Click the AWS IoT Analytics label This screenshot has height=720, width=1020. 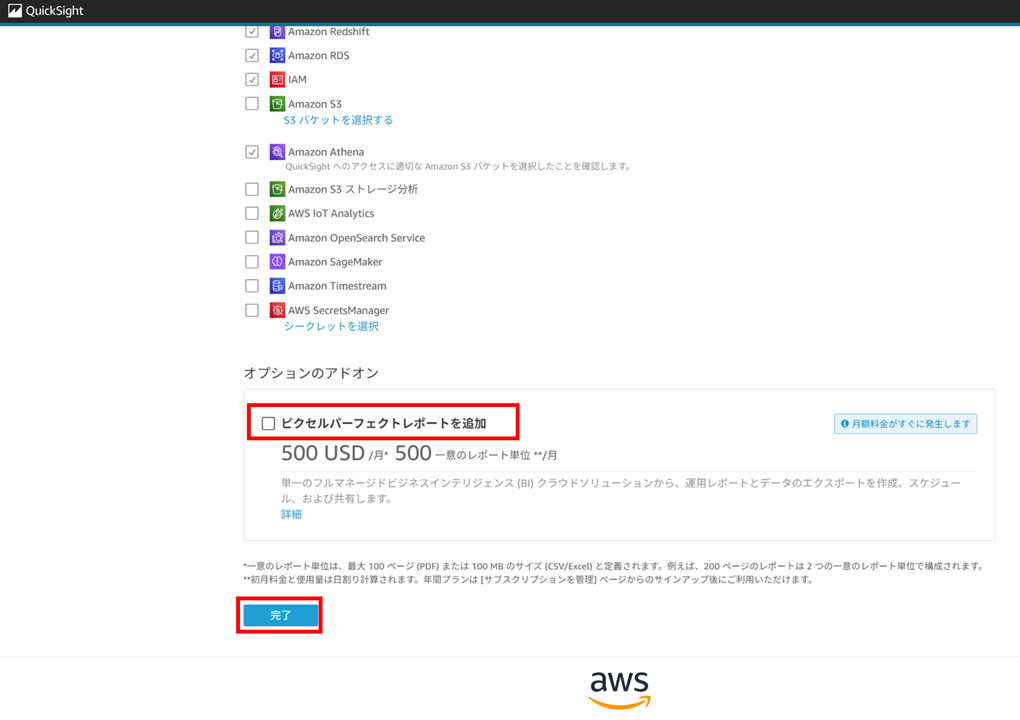click(331, 213)
